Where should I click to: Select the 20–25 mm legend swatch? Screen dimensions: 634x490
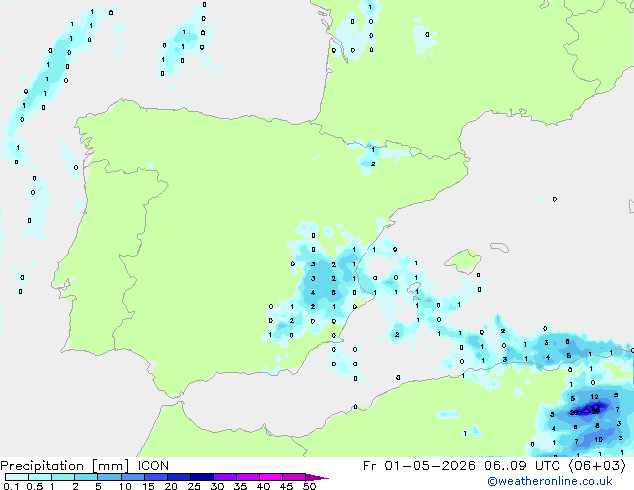pos(178,477)
